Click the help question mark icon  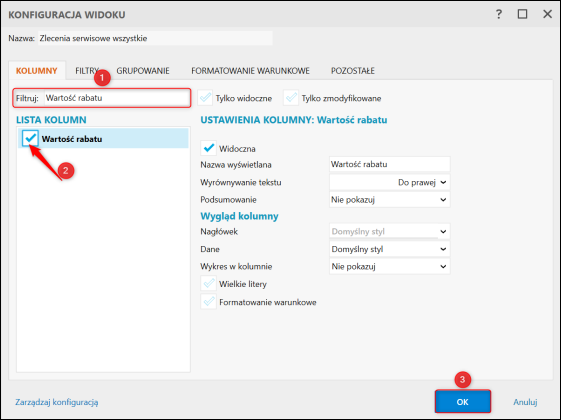[x=499, y=14]
